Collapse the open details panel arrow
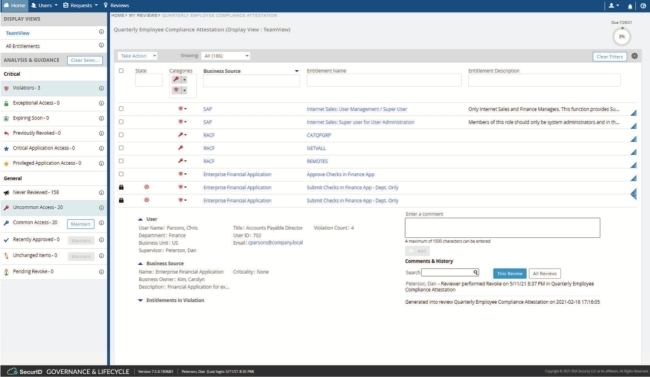650x377 pixels. tap(633, 194)
